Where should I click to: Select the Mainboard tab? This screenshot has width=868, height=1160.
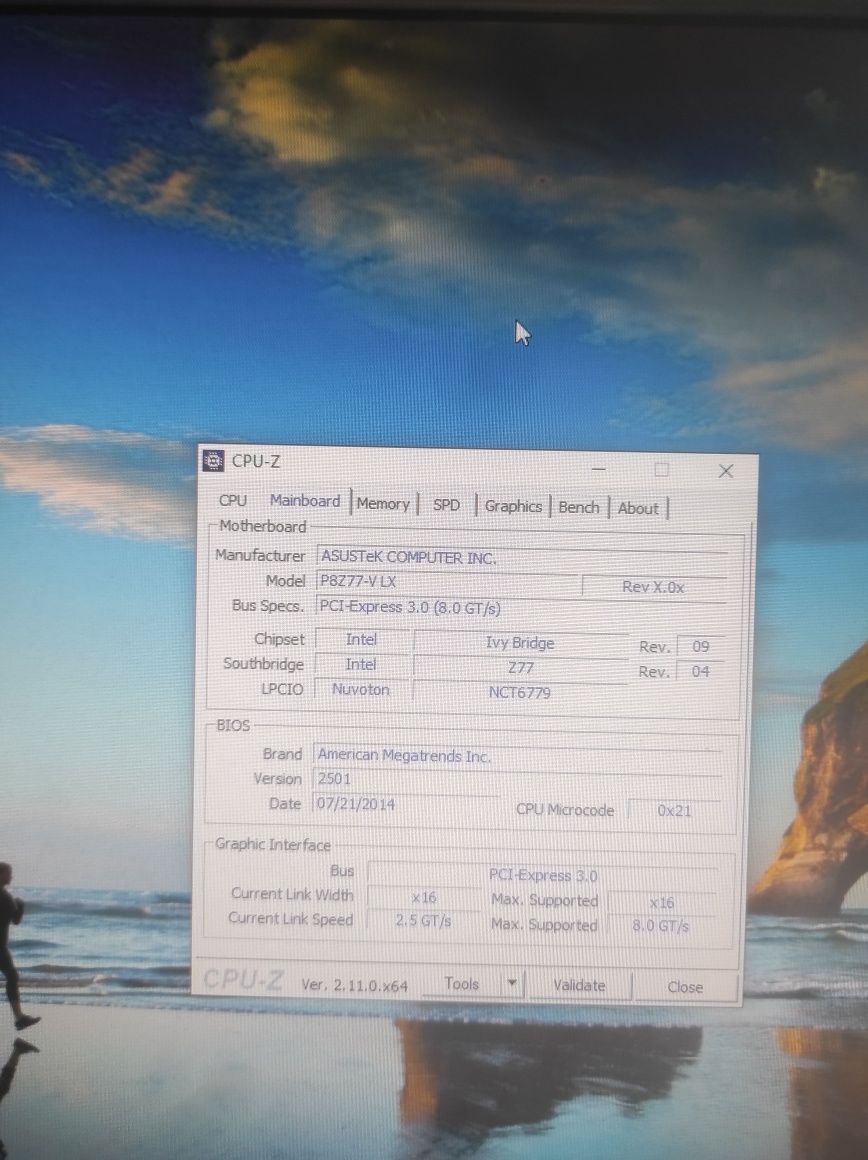pos(305,501)
